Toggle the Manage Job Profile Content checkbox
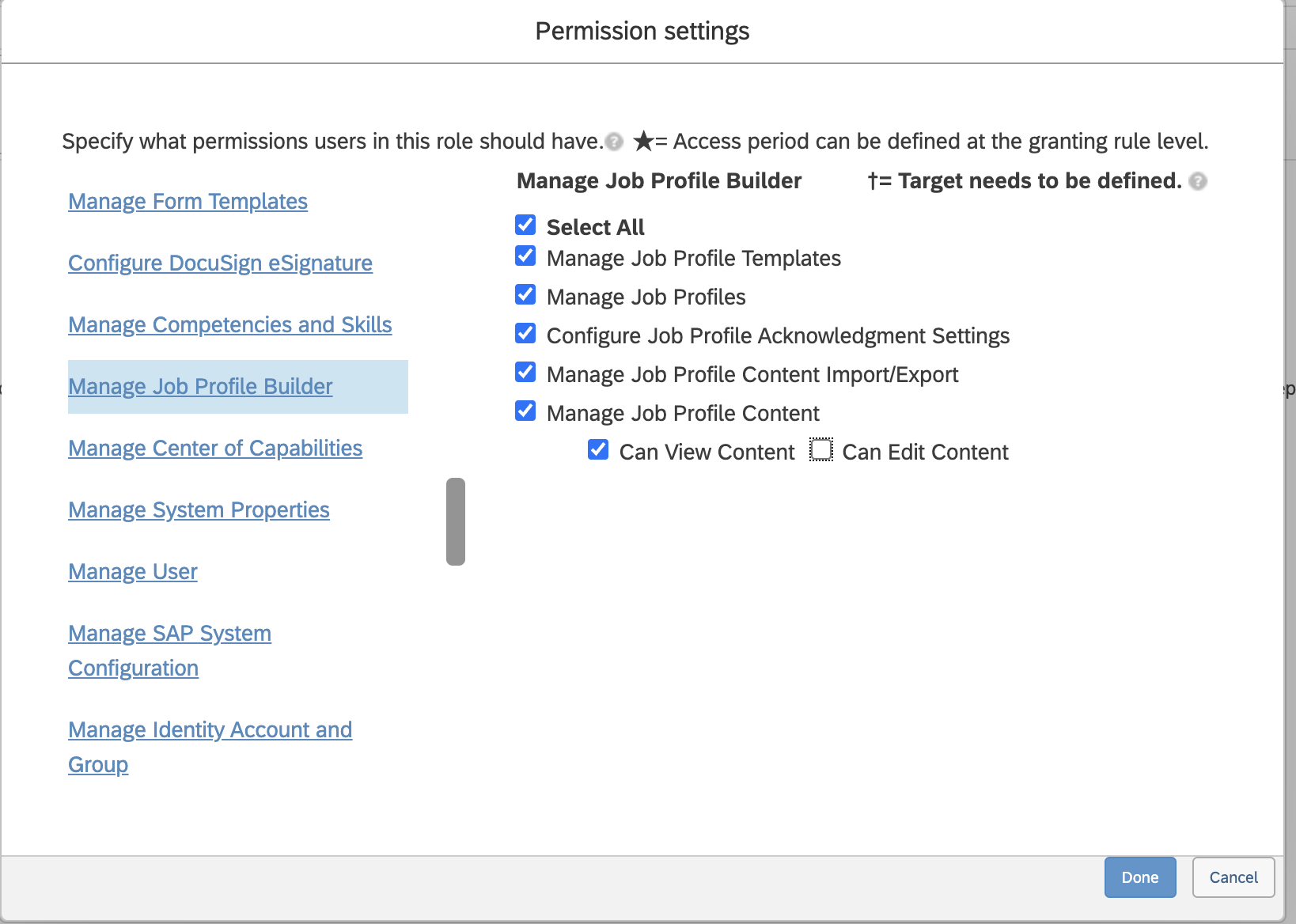Screen dimensions: 1296x924 525,412
